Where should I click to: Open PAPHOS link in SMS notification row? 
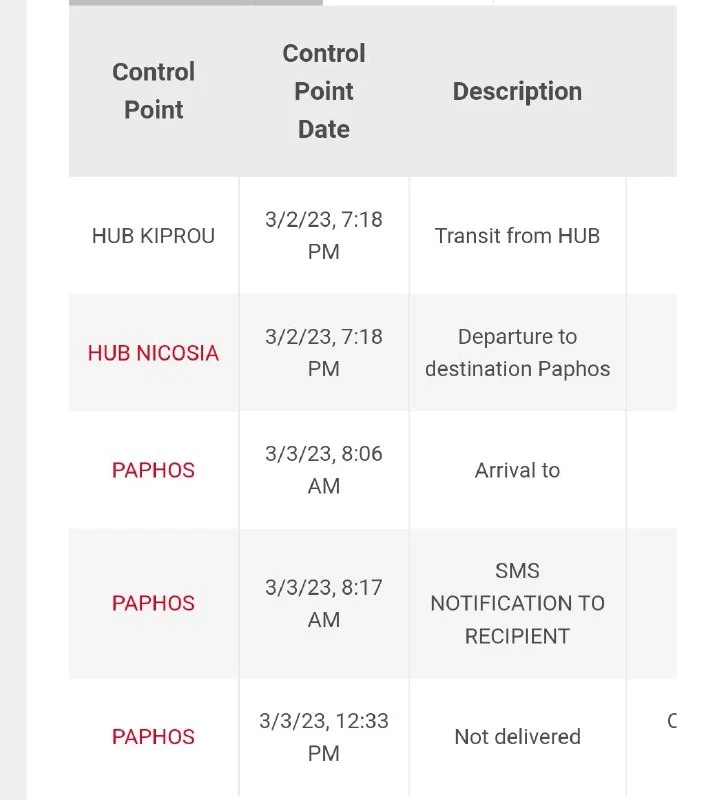pyautogui.click(x=153, y=603)
